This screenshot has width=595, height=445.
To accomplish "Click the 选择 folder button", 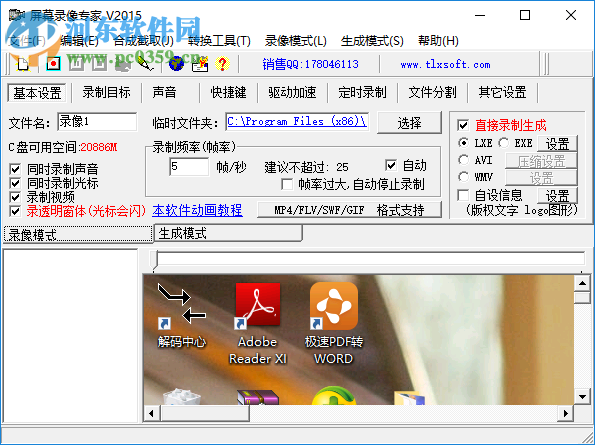I will (409, 123).
